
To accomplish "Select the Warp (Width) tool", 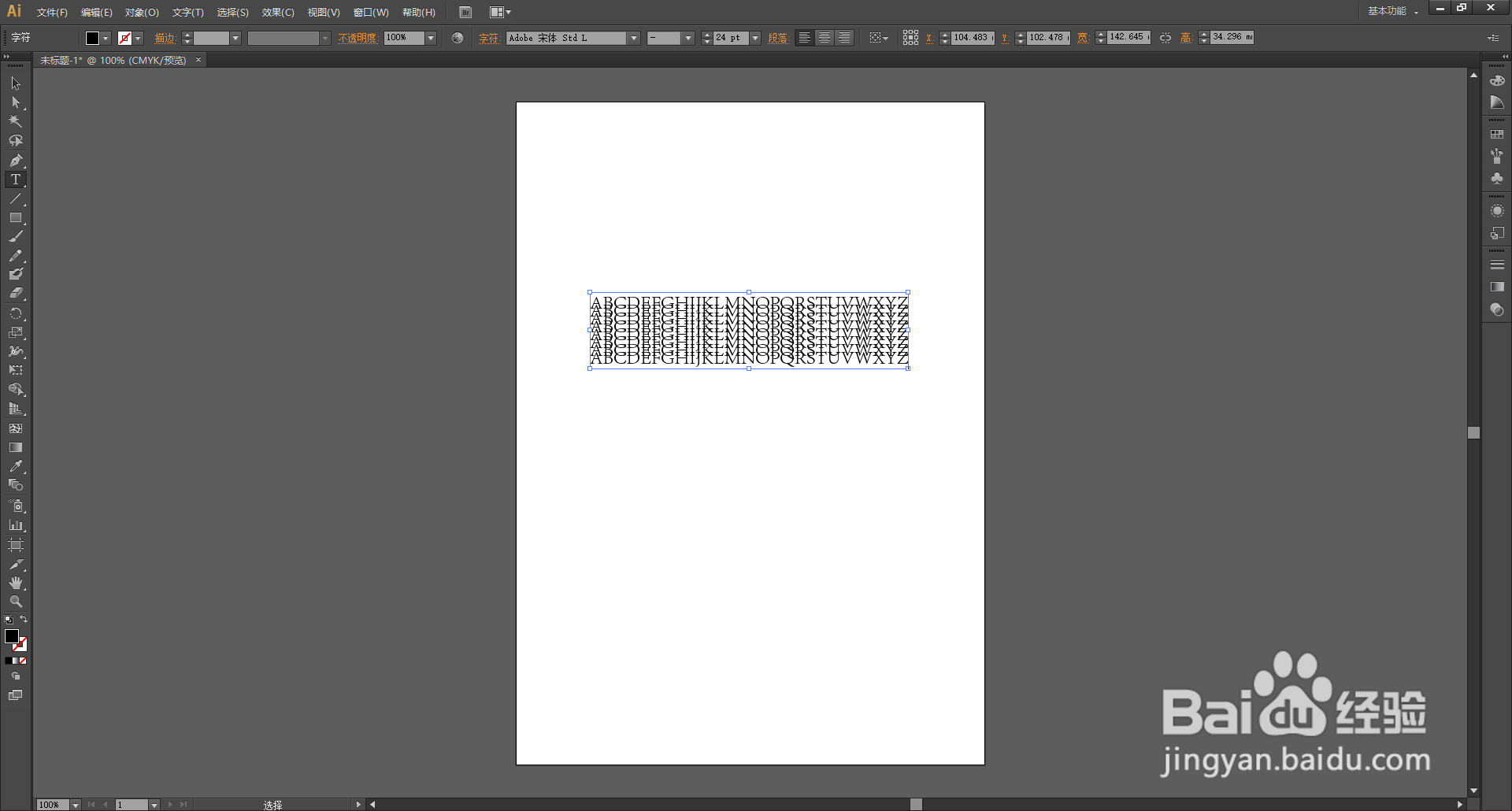I will (16, 351).
